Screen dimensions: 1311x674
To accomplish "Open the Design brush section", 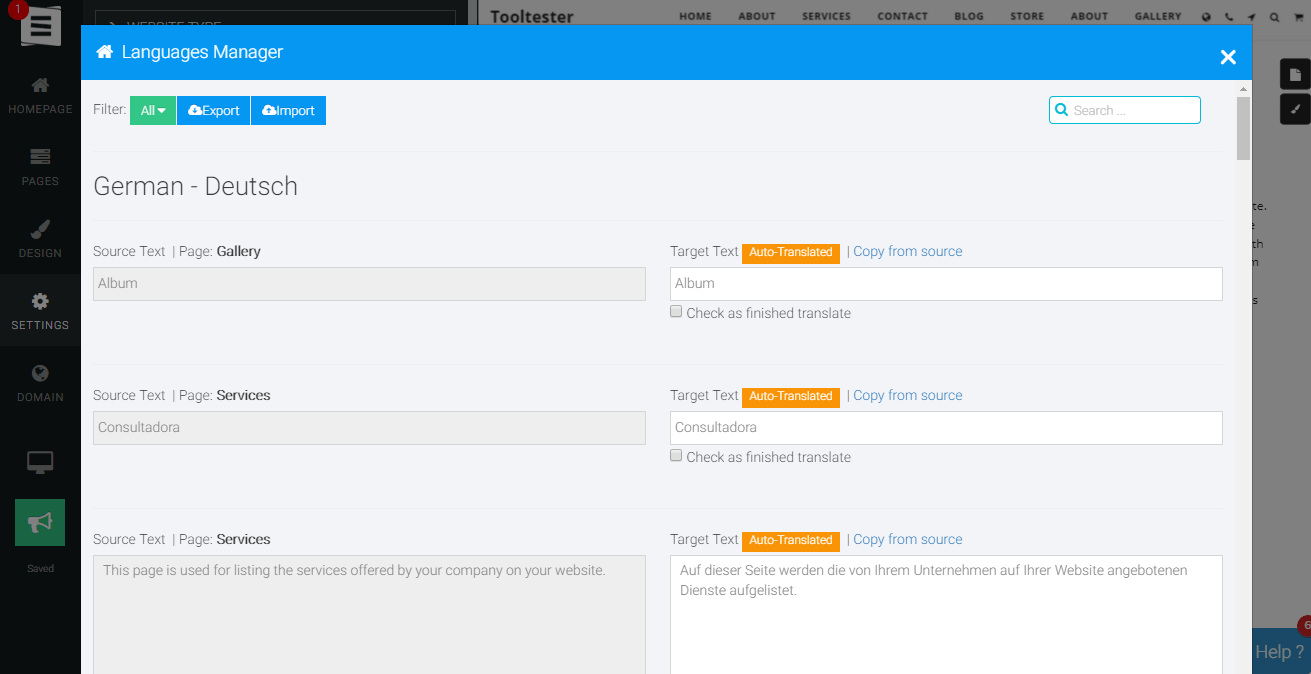I will point(40,240).
